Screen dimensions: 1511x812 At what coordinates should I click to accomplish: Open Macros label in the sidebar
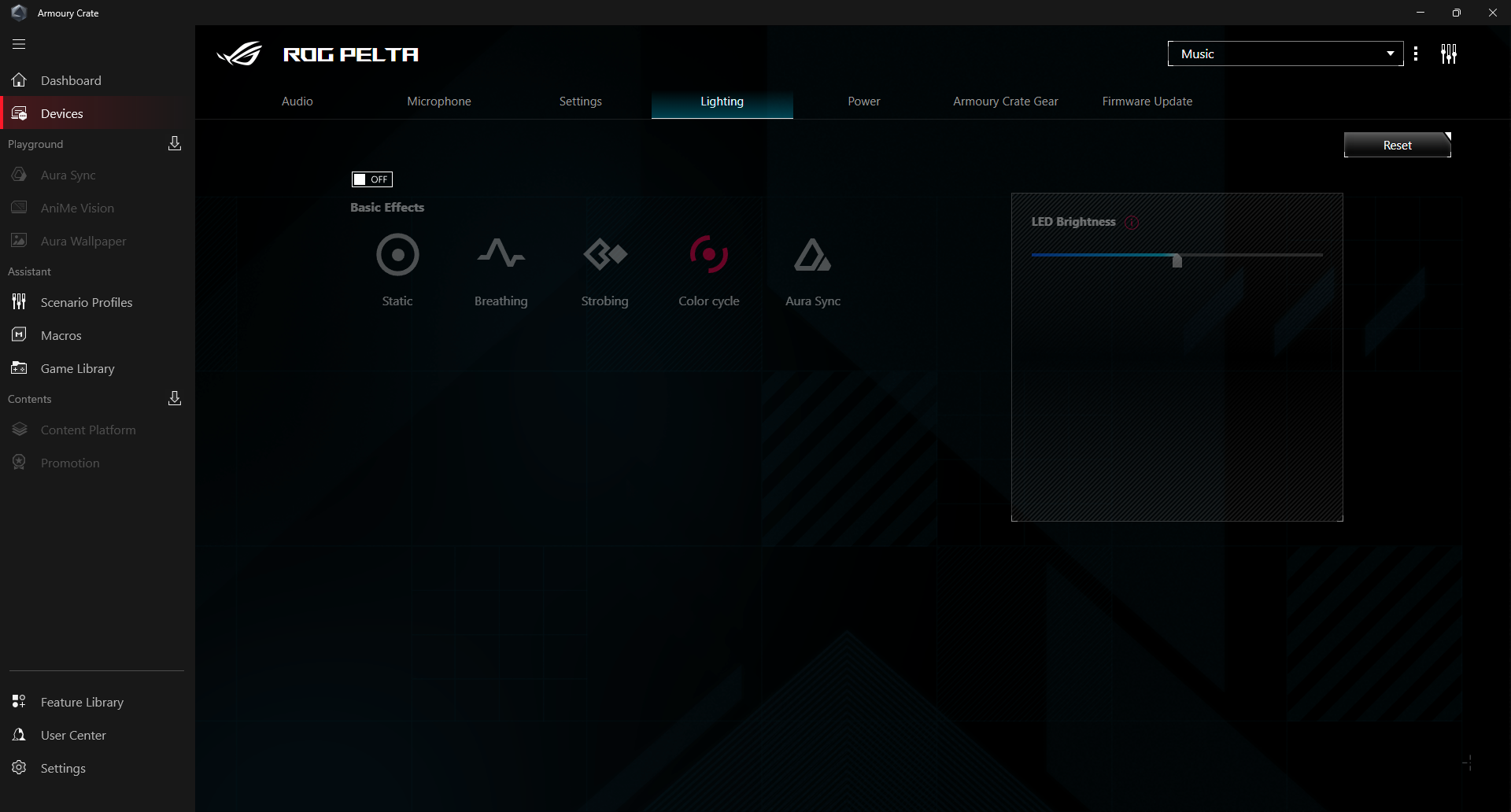pyautogui.click(x=61, y=335)
